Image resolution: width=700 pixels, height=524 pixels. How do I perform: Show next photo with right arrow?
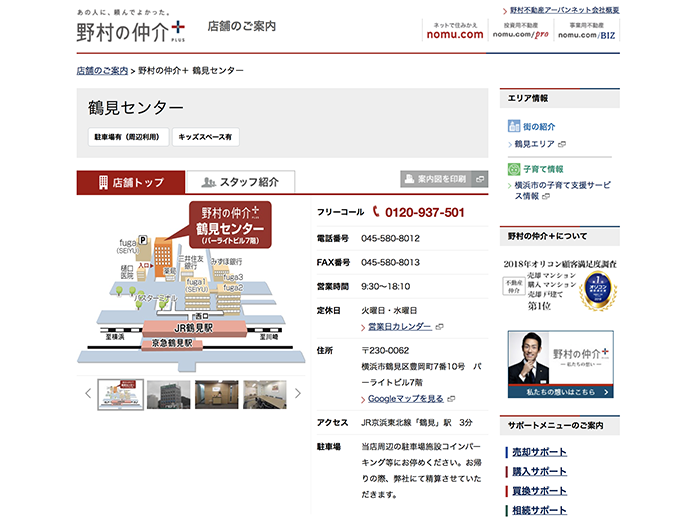tap(297, 394)
